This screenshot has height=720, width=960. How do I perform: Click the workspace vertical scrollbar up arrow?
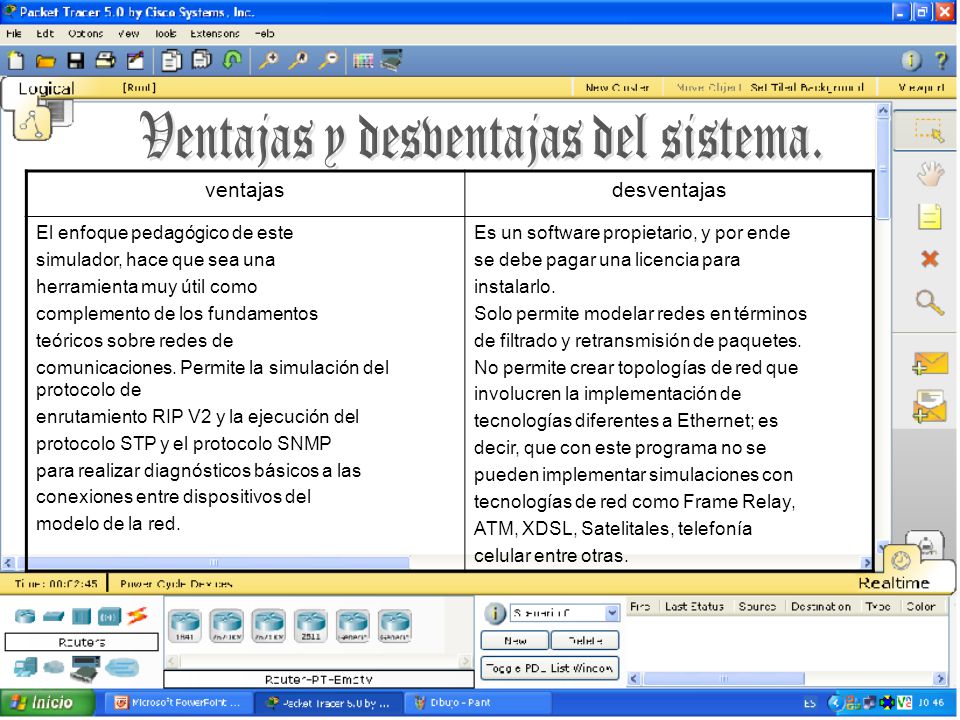coord(883,110)
